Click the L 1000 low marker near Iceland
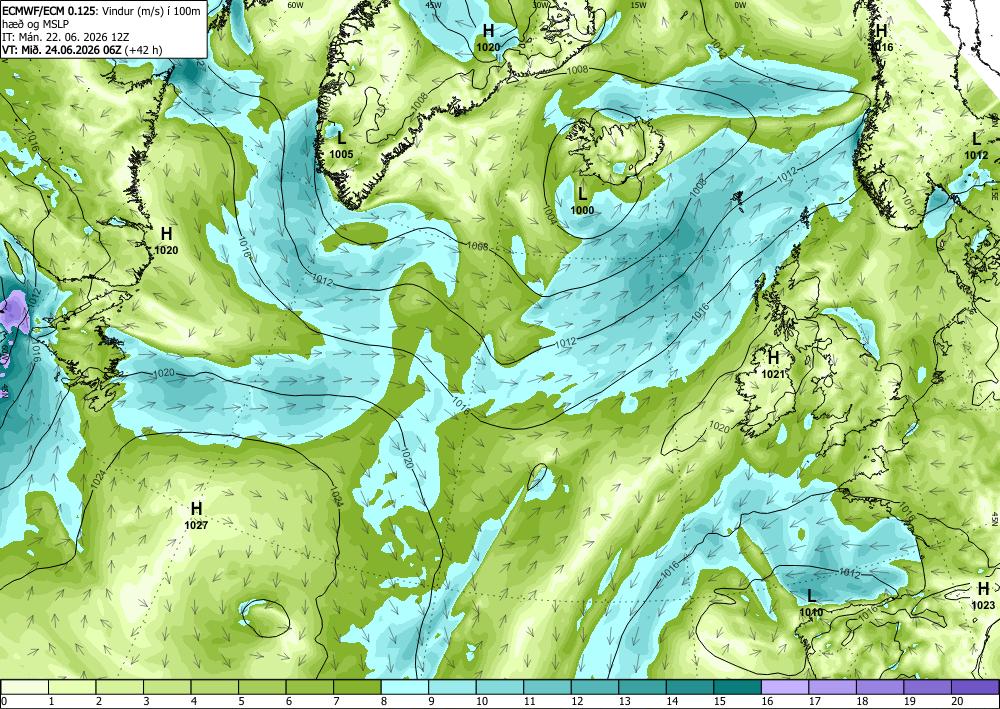This screenshot has width=1000, height=709. [582, 200]
